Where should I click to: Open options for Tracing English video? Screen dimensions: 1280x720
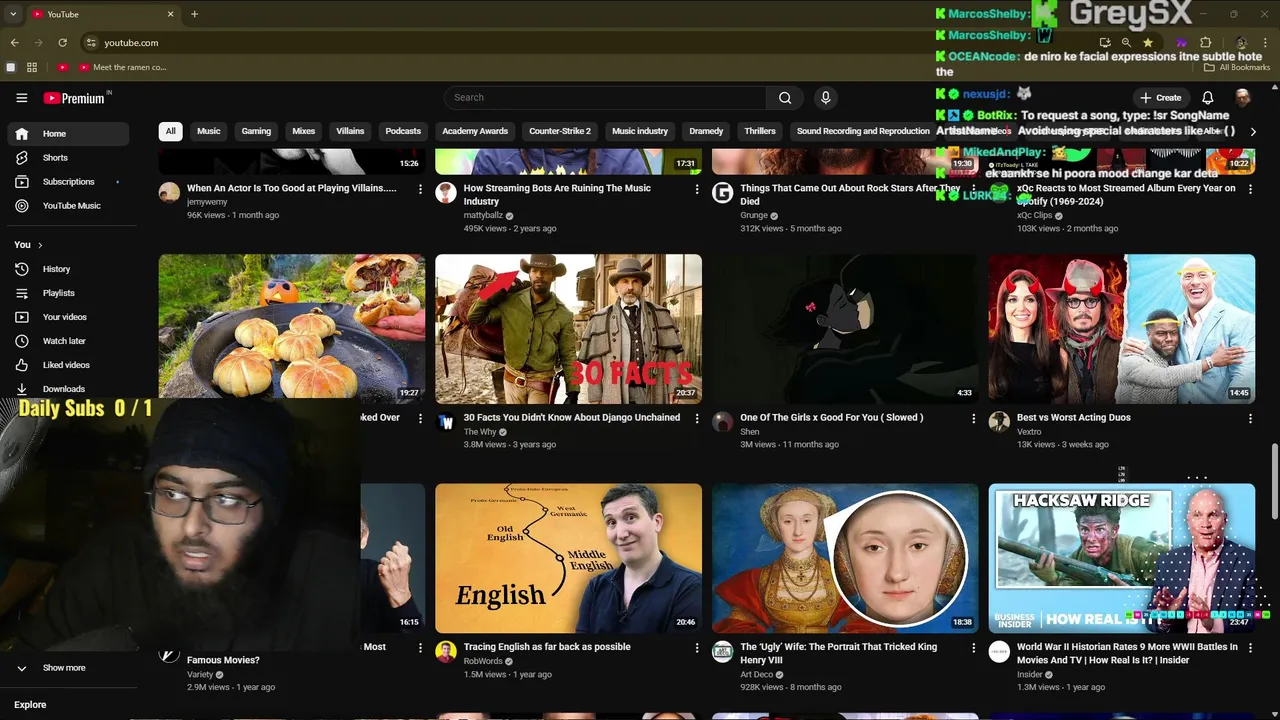(697, 648)
